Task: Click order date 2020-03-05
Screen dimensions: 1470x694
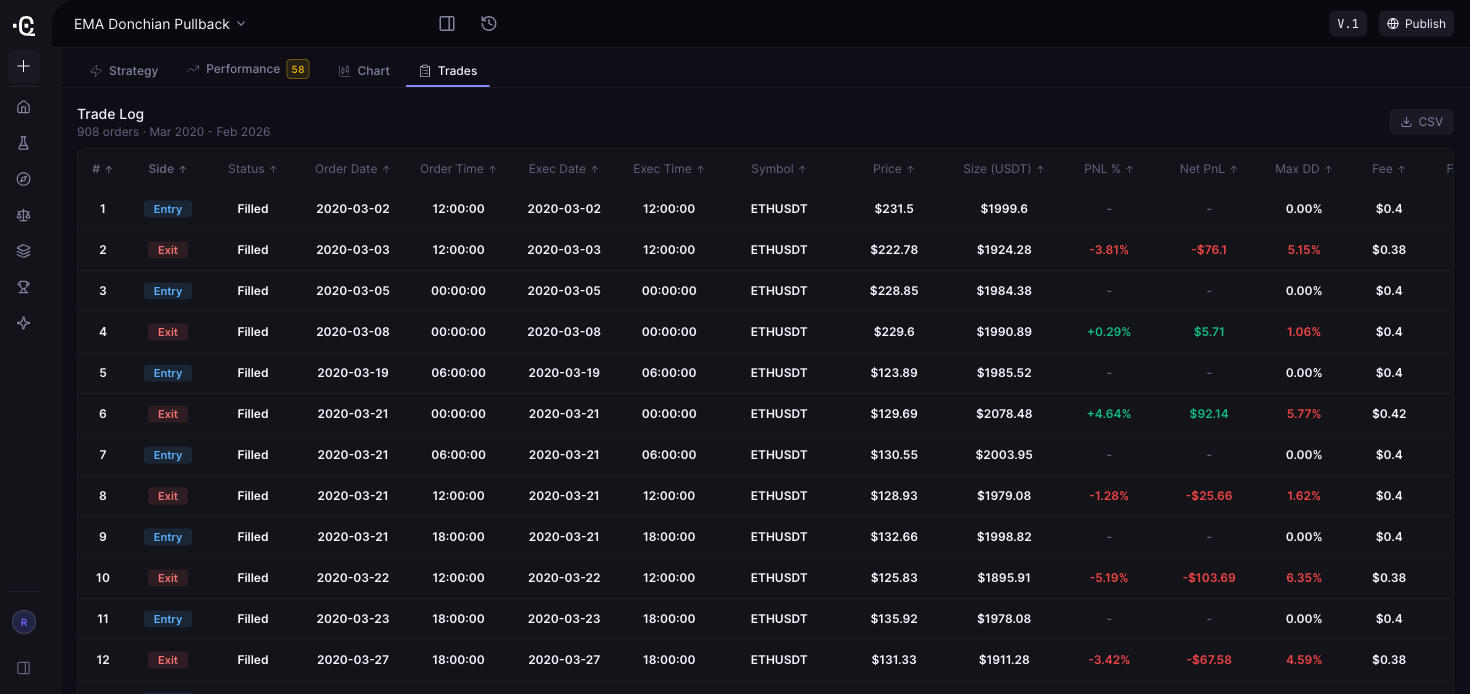Action: pos(353,291)
